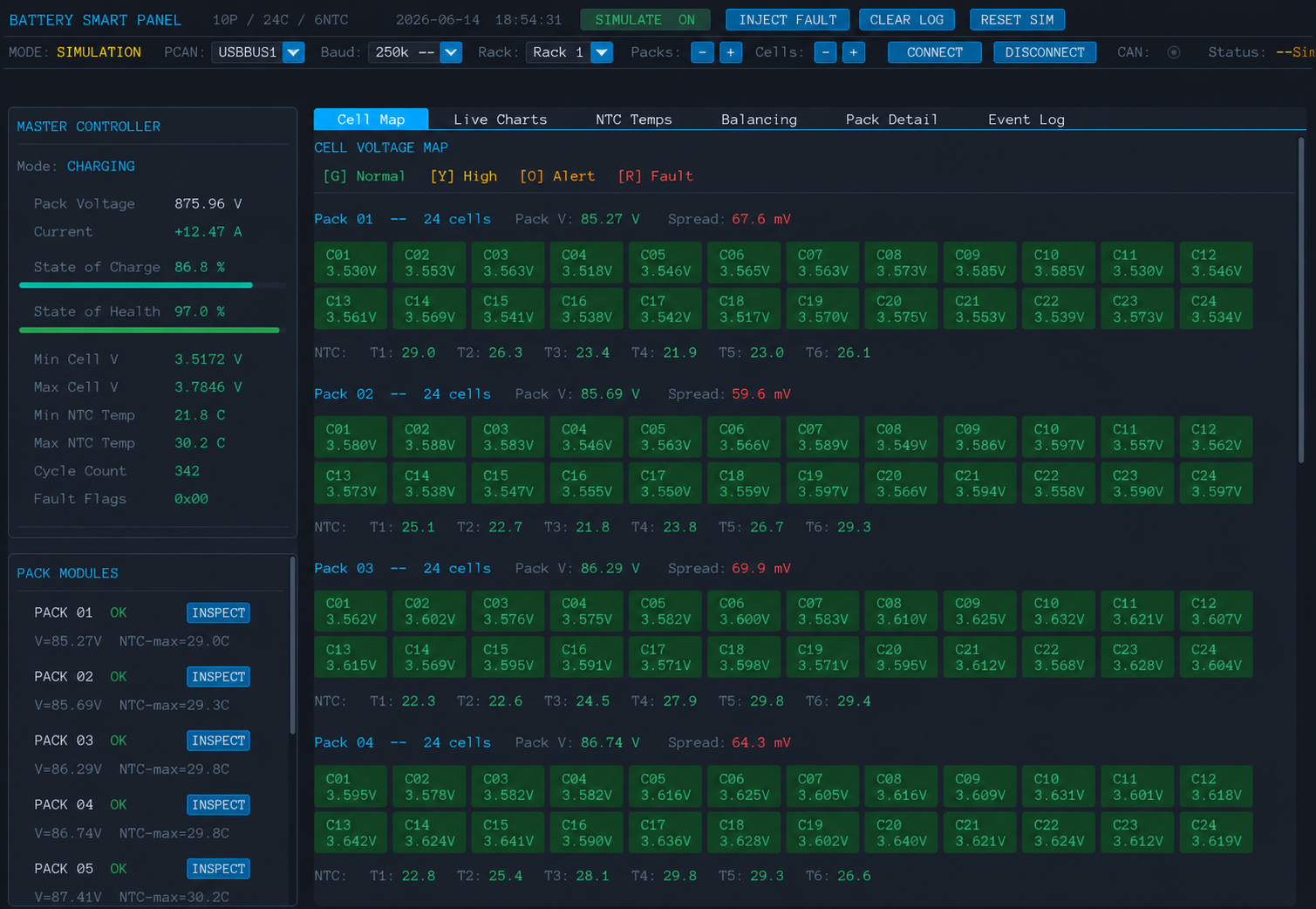
Task: Open the Pack Detail tab
Action: (891, 120)
